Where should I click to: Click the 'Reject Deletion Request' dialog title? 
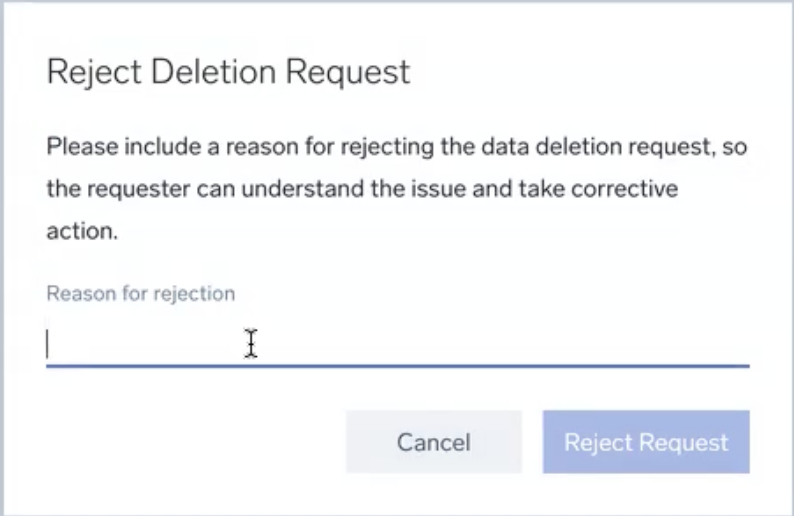(x=229, y=72)
